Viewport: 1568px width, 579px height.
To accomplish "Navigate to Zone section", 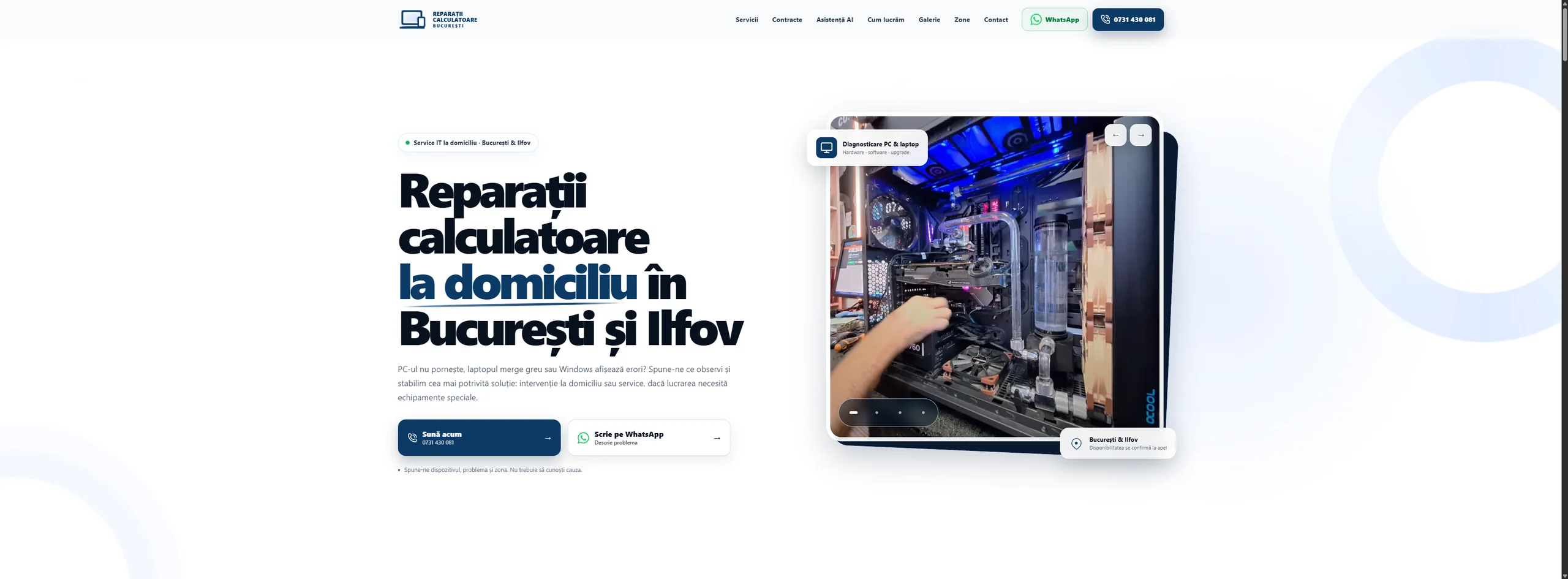I will point(962,20).
